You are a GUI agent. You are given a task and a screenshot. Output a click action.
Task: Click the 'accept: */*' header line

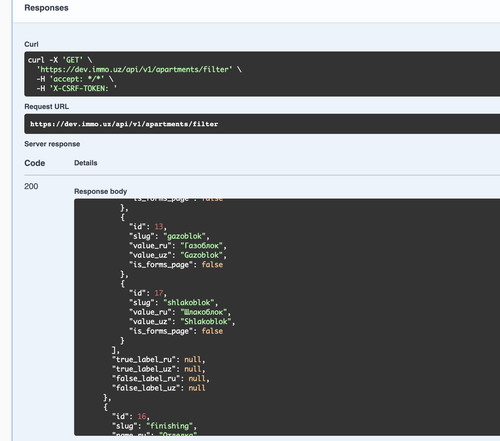[75, 79]
